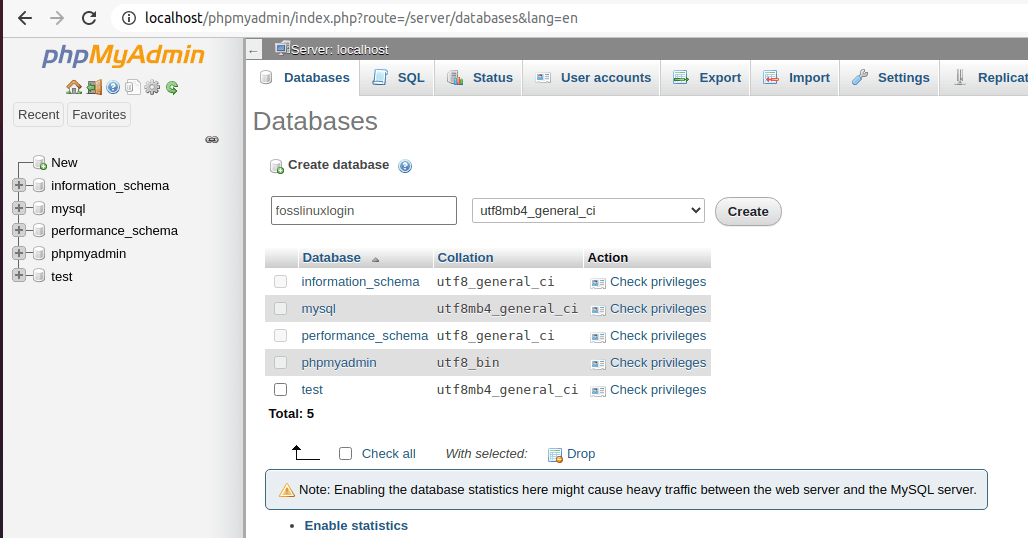Open performance_schema link in databases table
1028x538 pixels.
click(365, 336)
